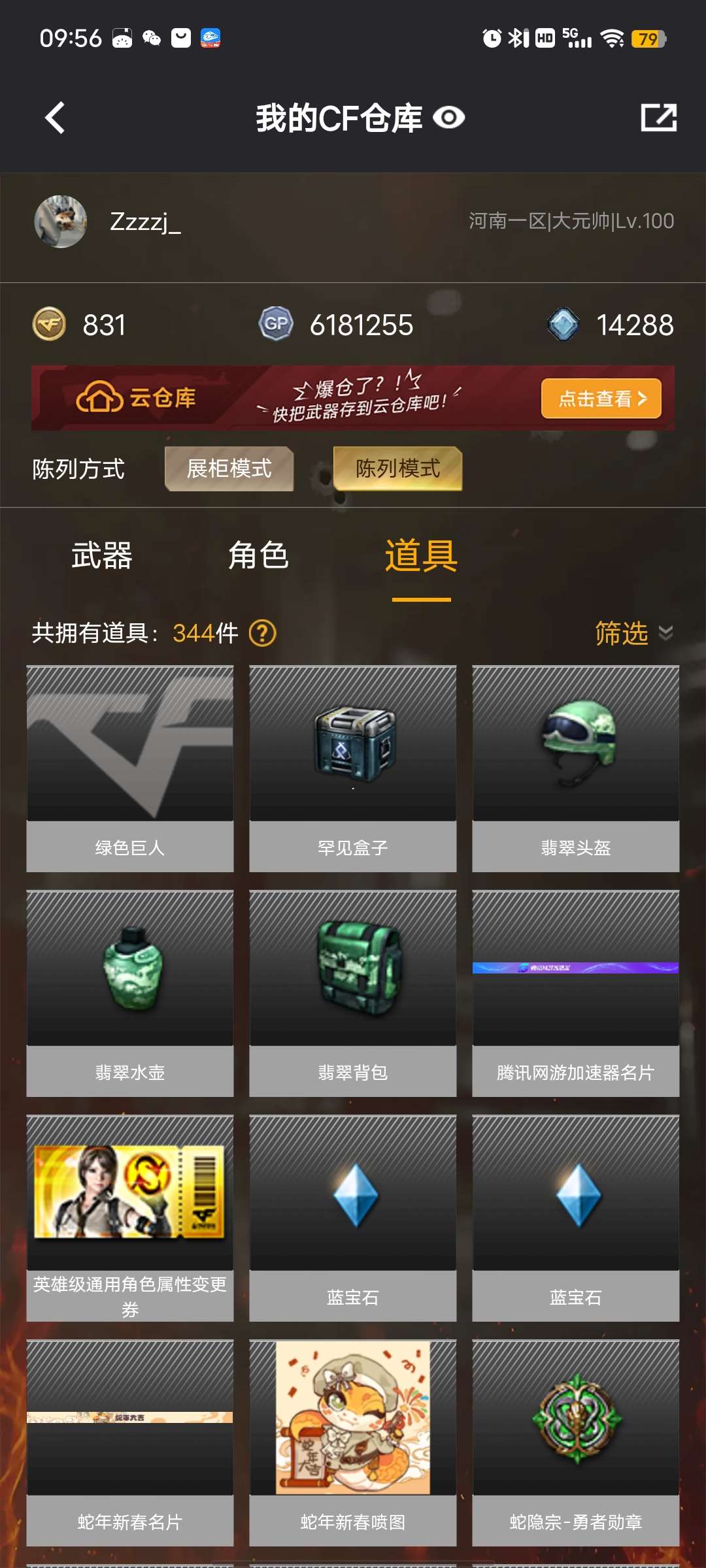Select the 角色 tab
Screen dimensions: 706x1568
(x=258, y=555)
